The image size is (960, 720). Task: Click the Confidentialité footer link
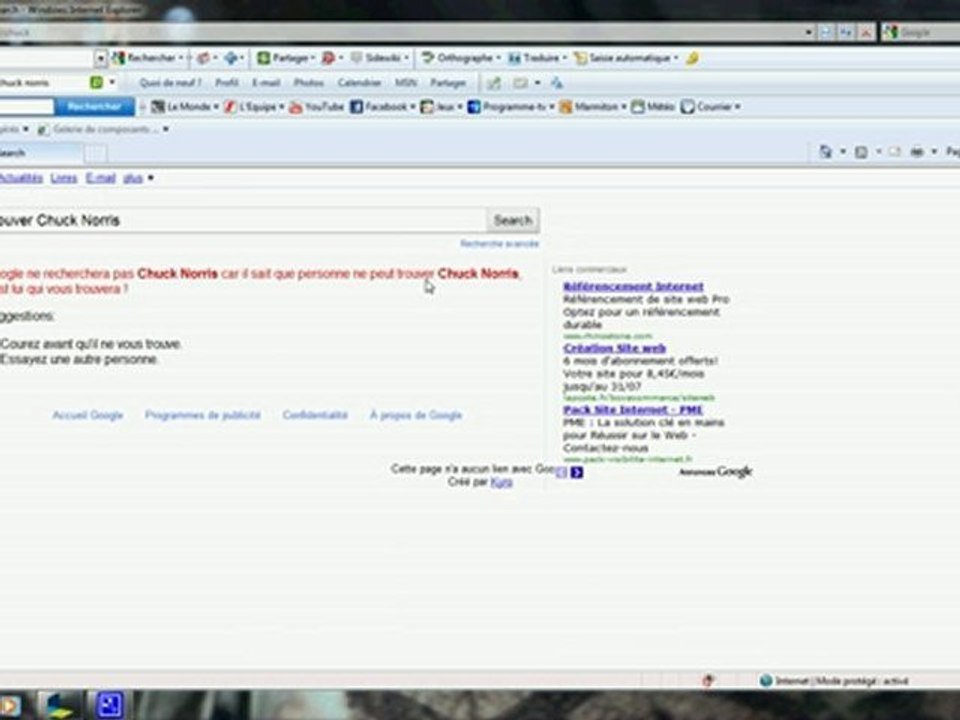click(x=315, y=415)
